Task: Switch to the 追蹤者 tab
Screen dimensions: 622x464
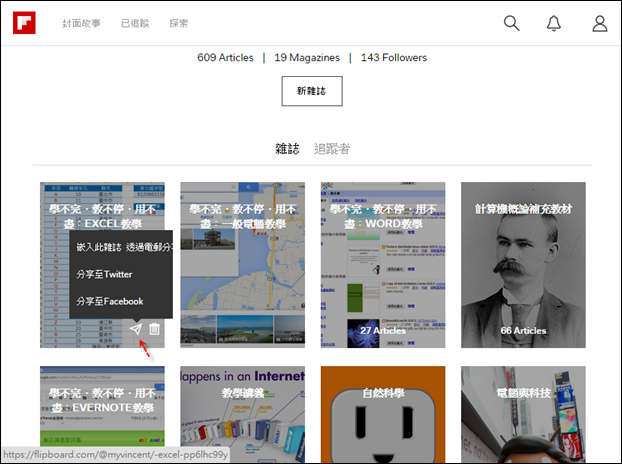Action: 332,149
